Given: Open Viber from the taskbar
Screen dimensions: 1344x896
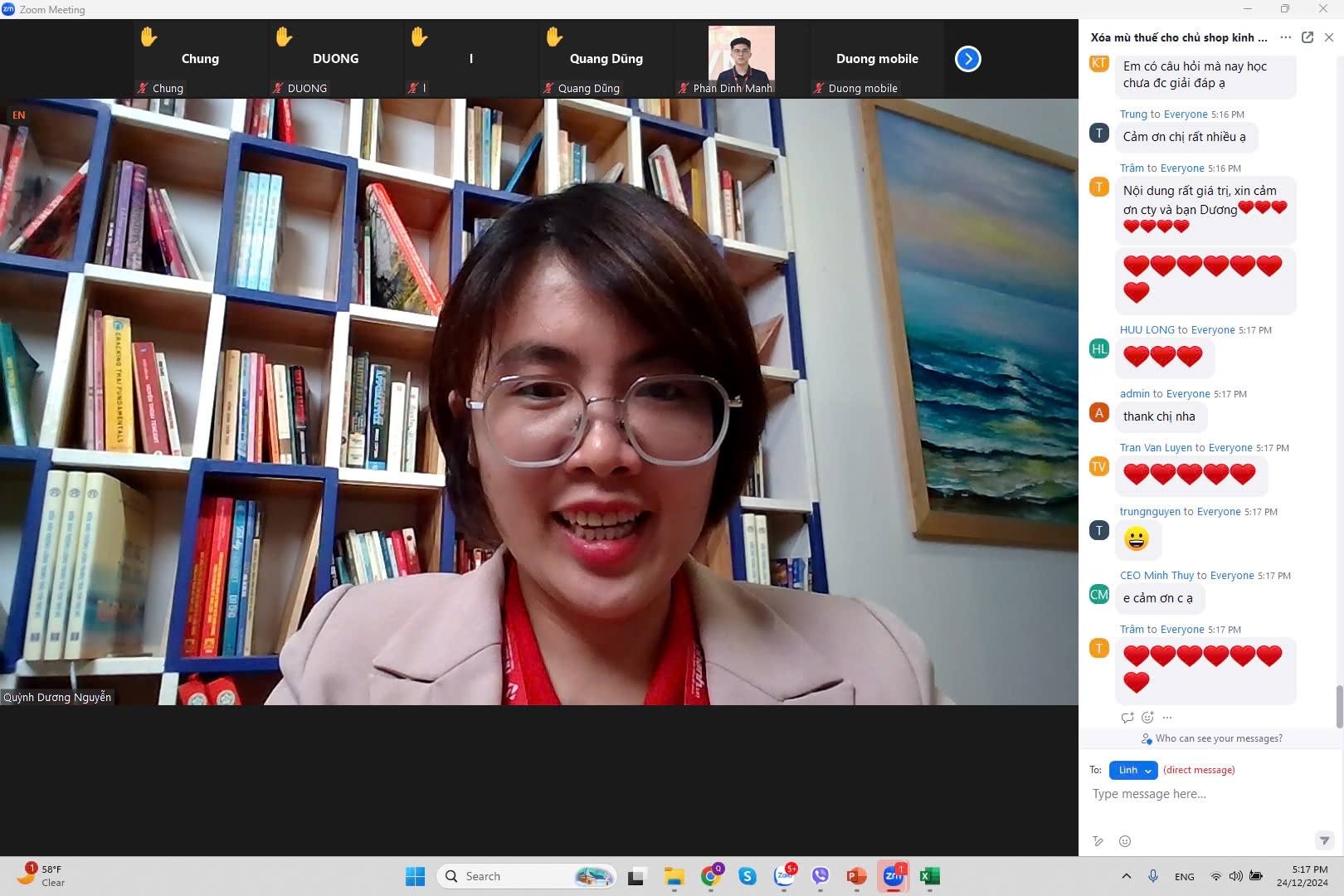Looking at the screenshot, I should (x=821, y=876).
